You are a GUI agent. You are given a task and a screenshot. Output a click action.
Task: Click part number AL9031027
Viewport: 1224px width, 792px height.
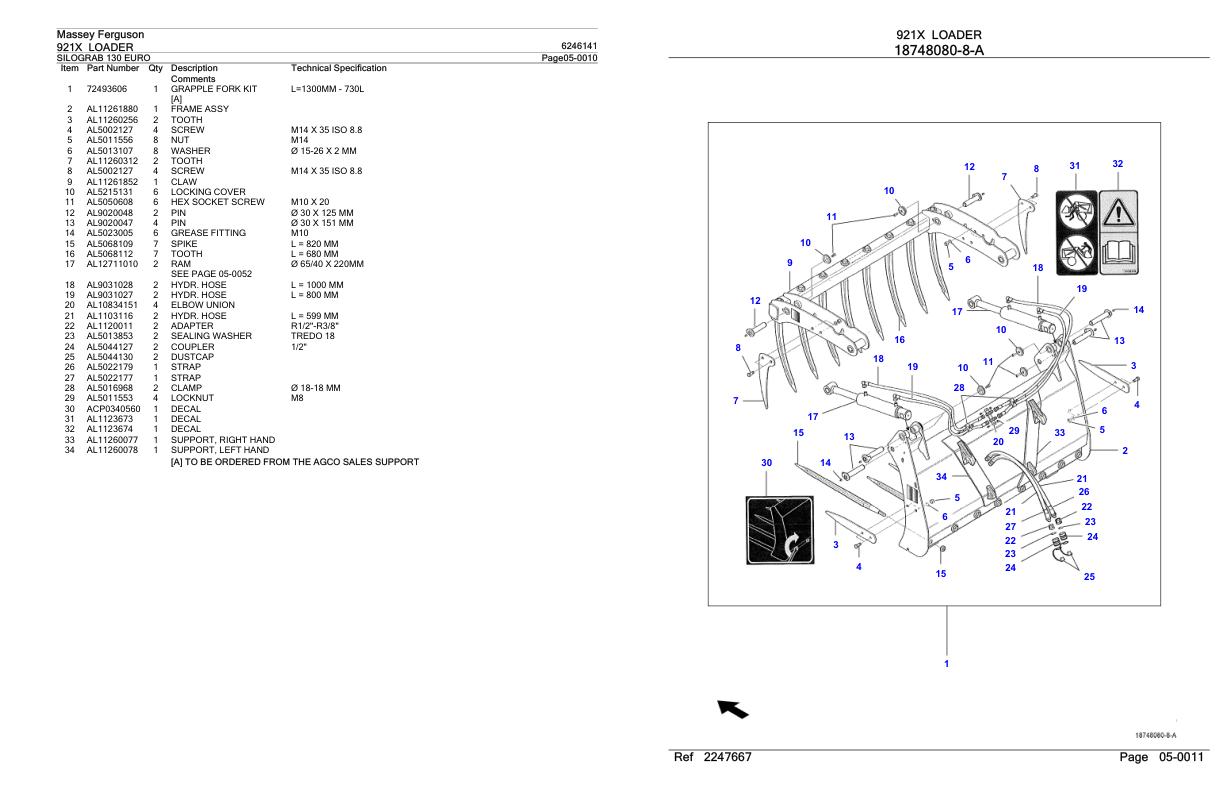click(109, 295)
